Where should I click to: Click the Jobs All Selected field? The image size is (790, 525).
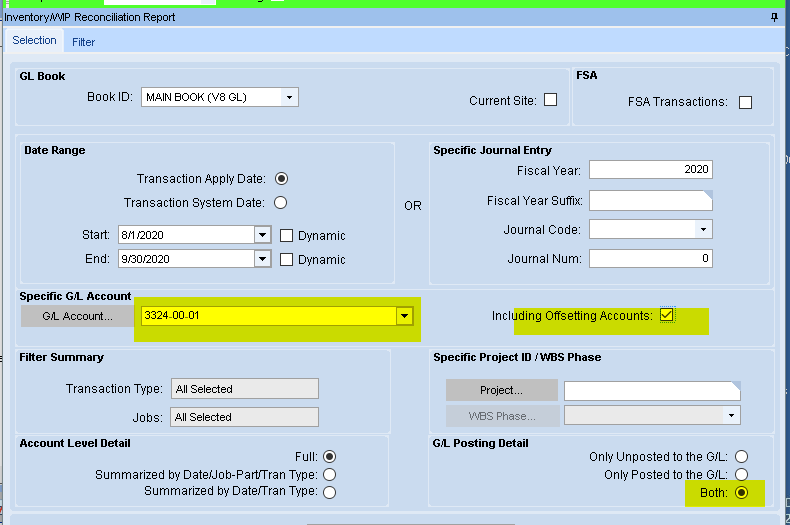244,417
